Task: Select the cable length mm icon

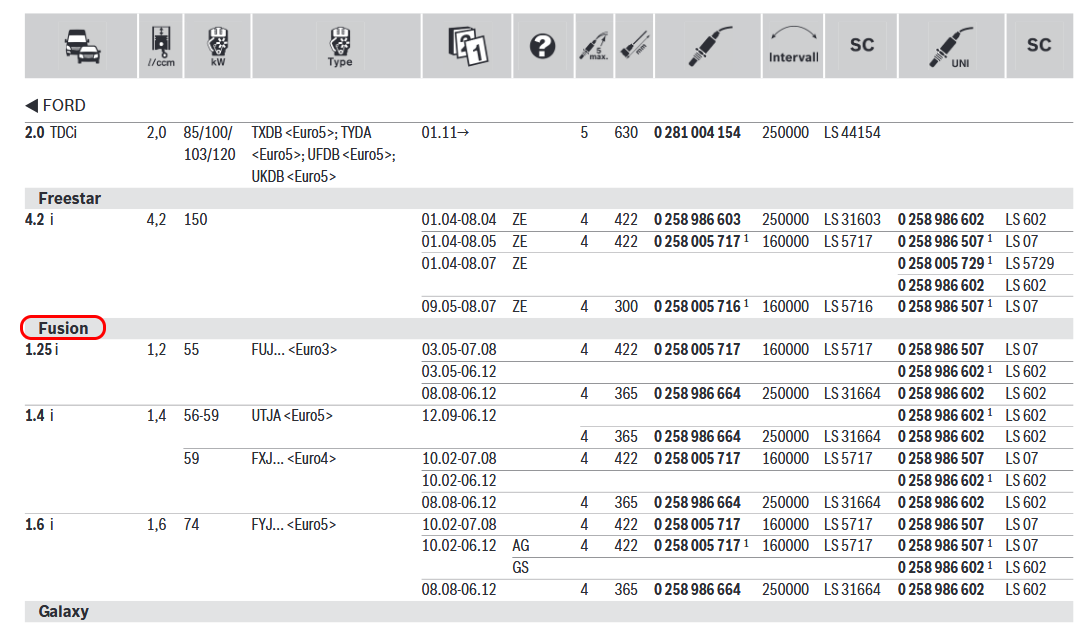Action: pos(634,45)
